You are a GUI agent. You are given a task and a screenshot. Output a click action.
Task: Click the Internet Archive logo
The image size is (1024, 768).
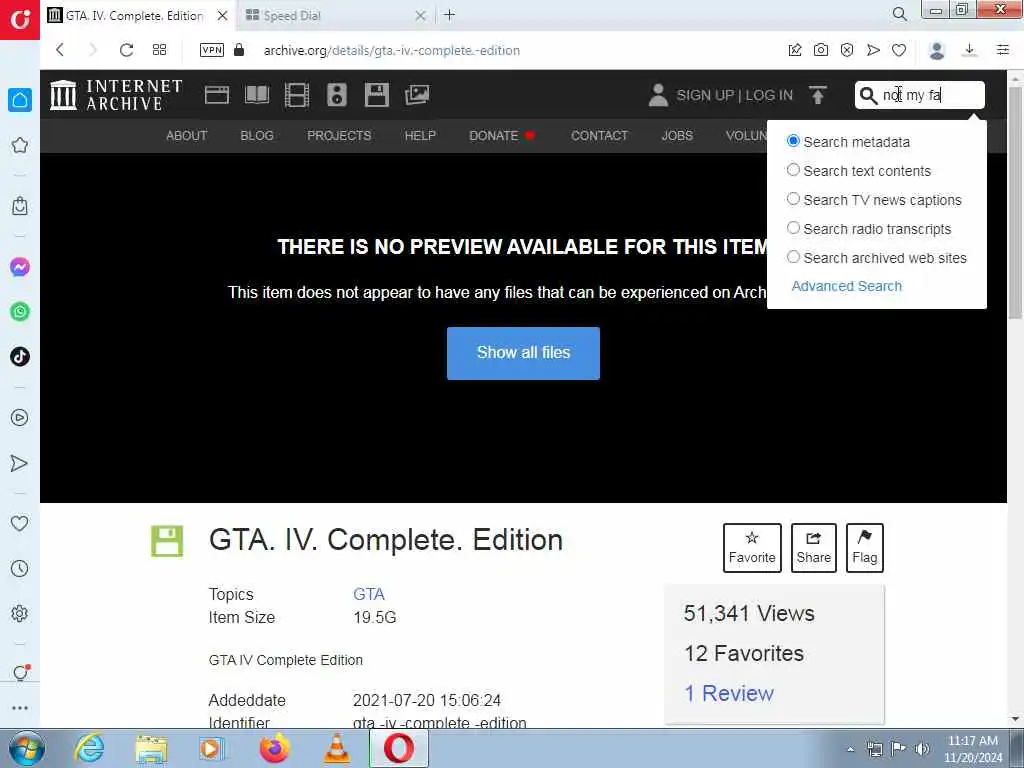click(x=116, y=95)
